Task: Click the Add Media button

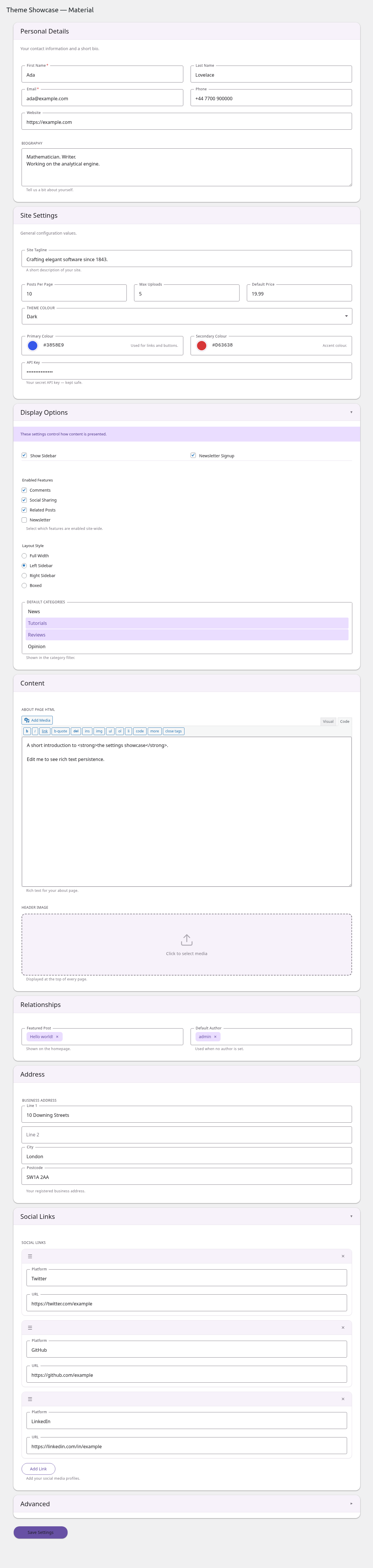Action: [x=37, y=720]
